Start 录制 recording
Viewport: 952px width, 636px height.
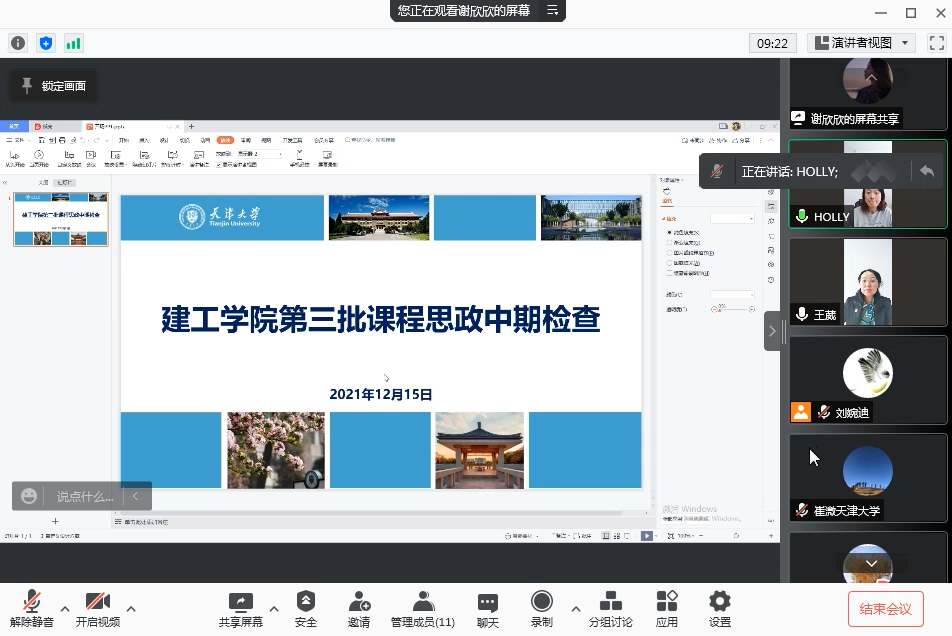541,608
